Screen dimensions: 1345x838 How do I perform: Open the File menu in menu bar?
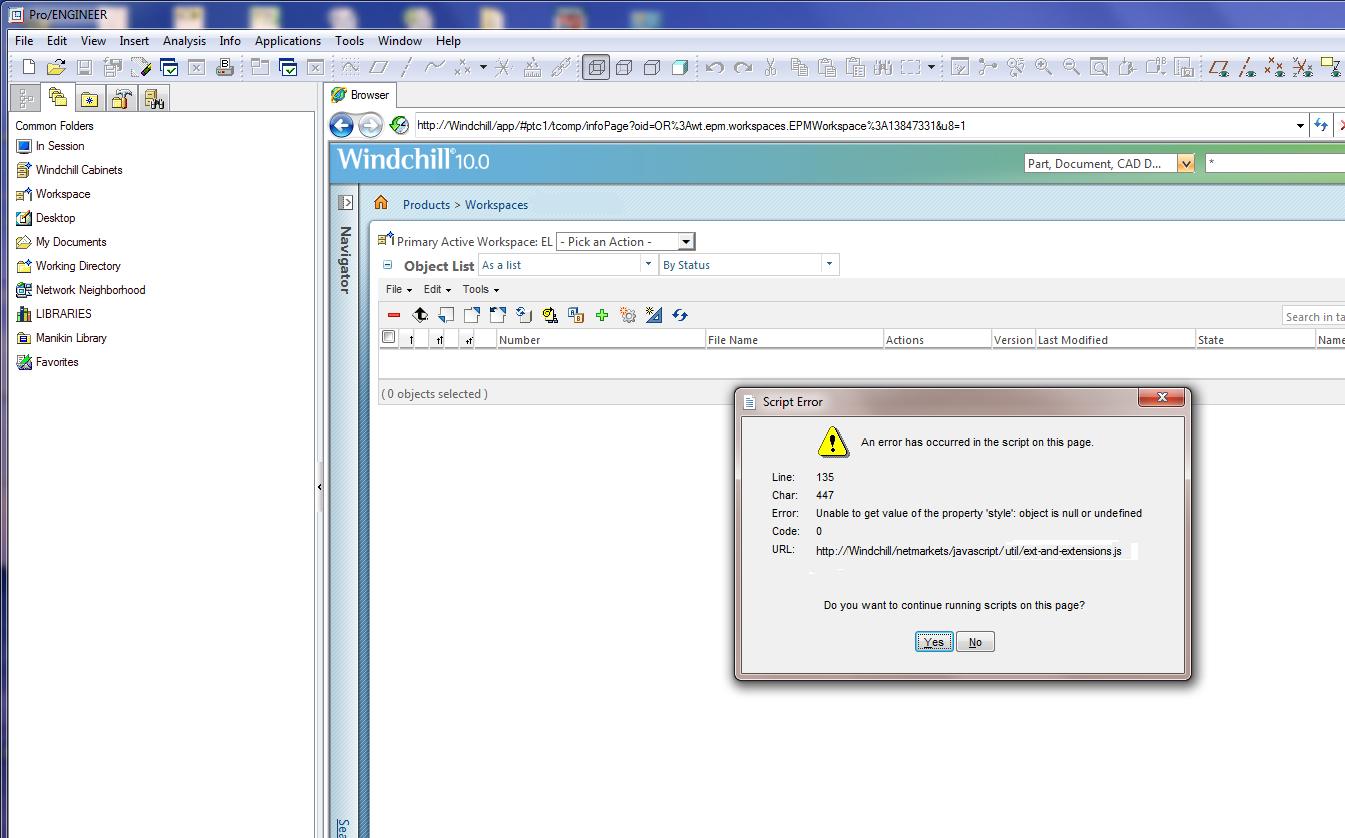click(x=24, y=41)
